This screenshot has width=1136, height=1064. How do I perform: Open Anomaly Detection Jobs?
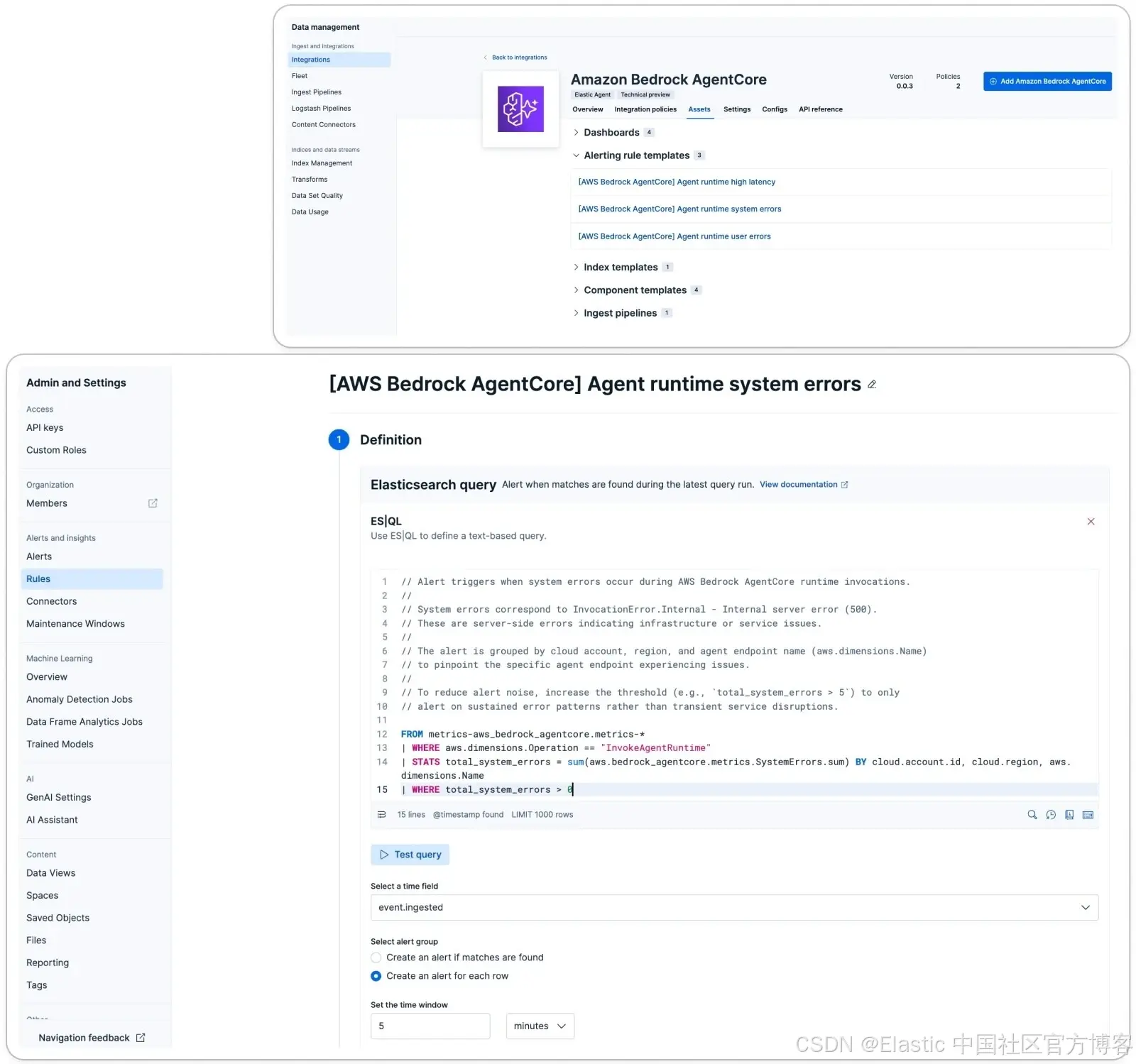pos(80,699)
